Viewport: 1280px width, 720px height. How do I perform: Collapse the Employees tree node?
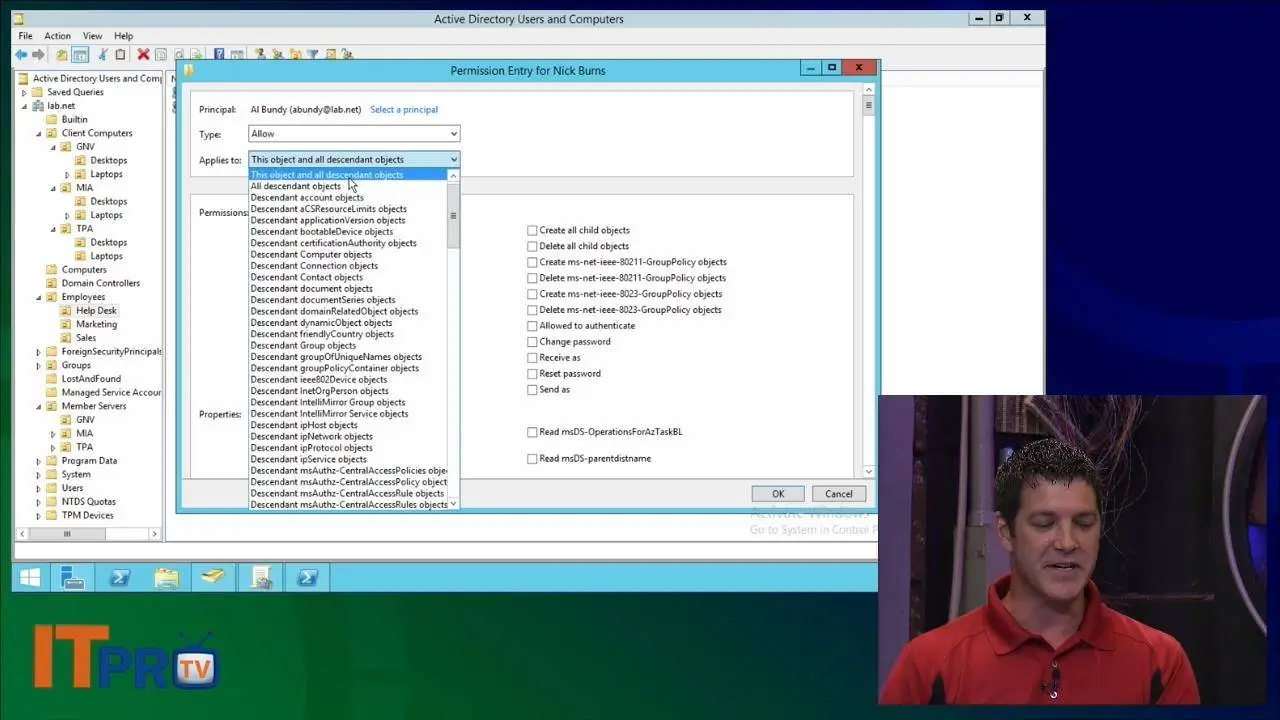click(x=39, y=297)
